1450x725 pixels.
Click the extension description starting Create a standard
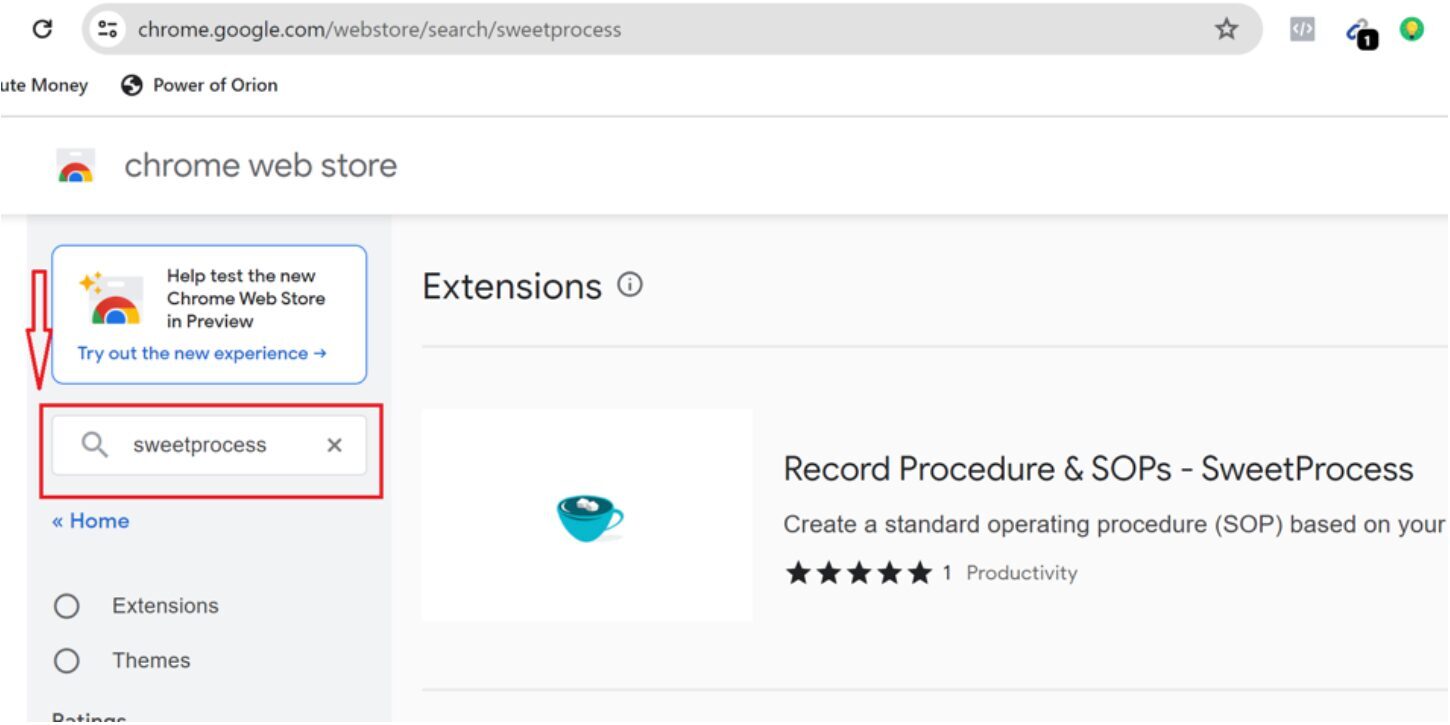(x=1114, y=524)
